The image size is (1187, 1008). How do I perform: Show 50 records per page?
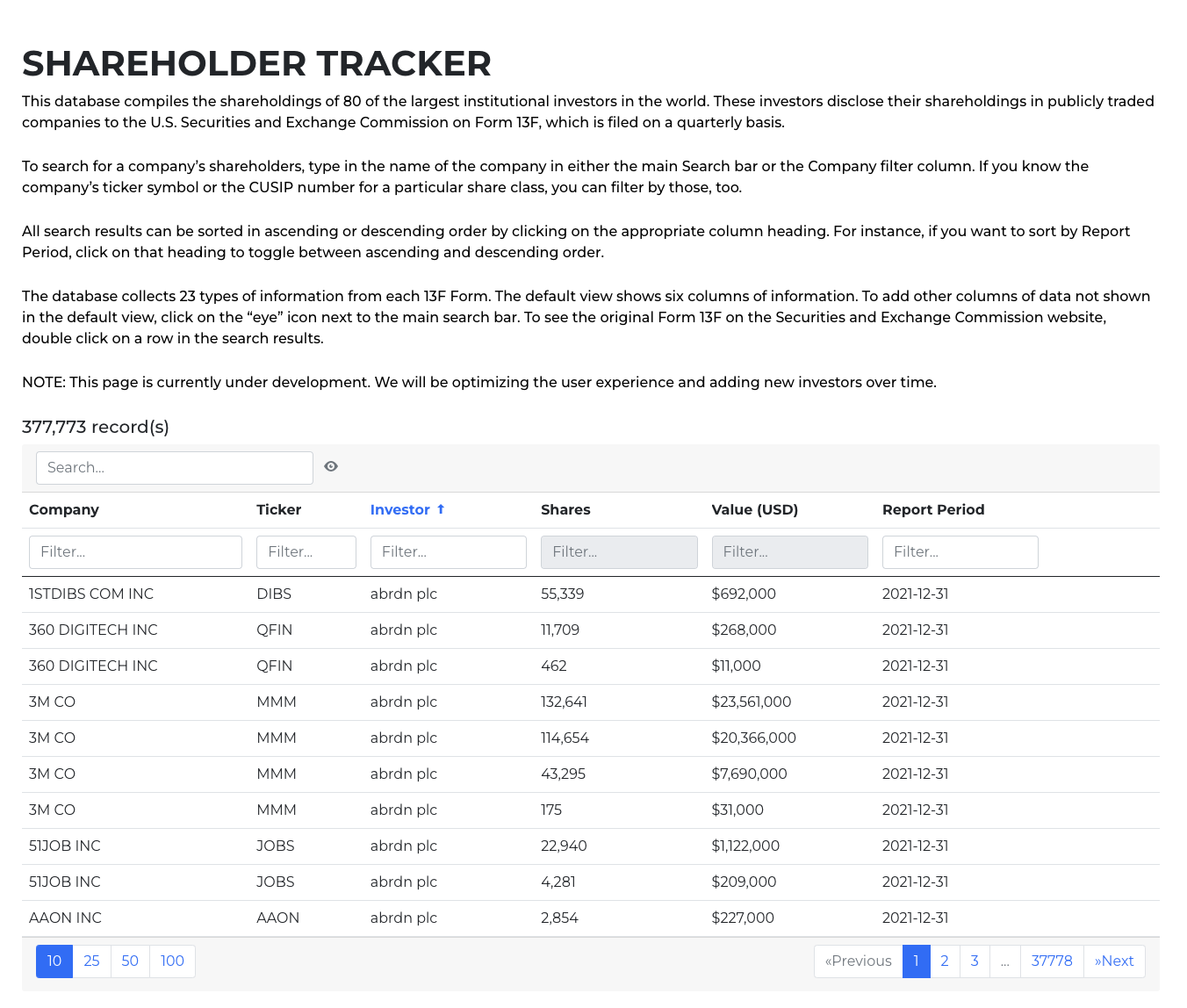(130, 961)
